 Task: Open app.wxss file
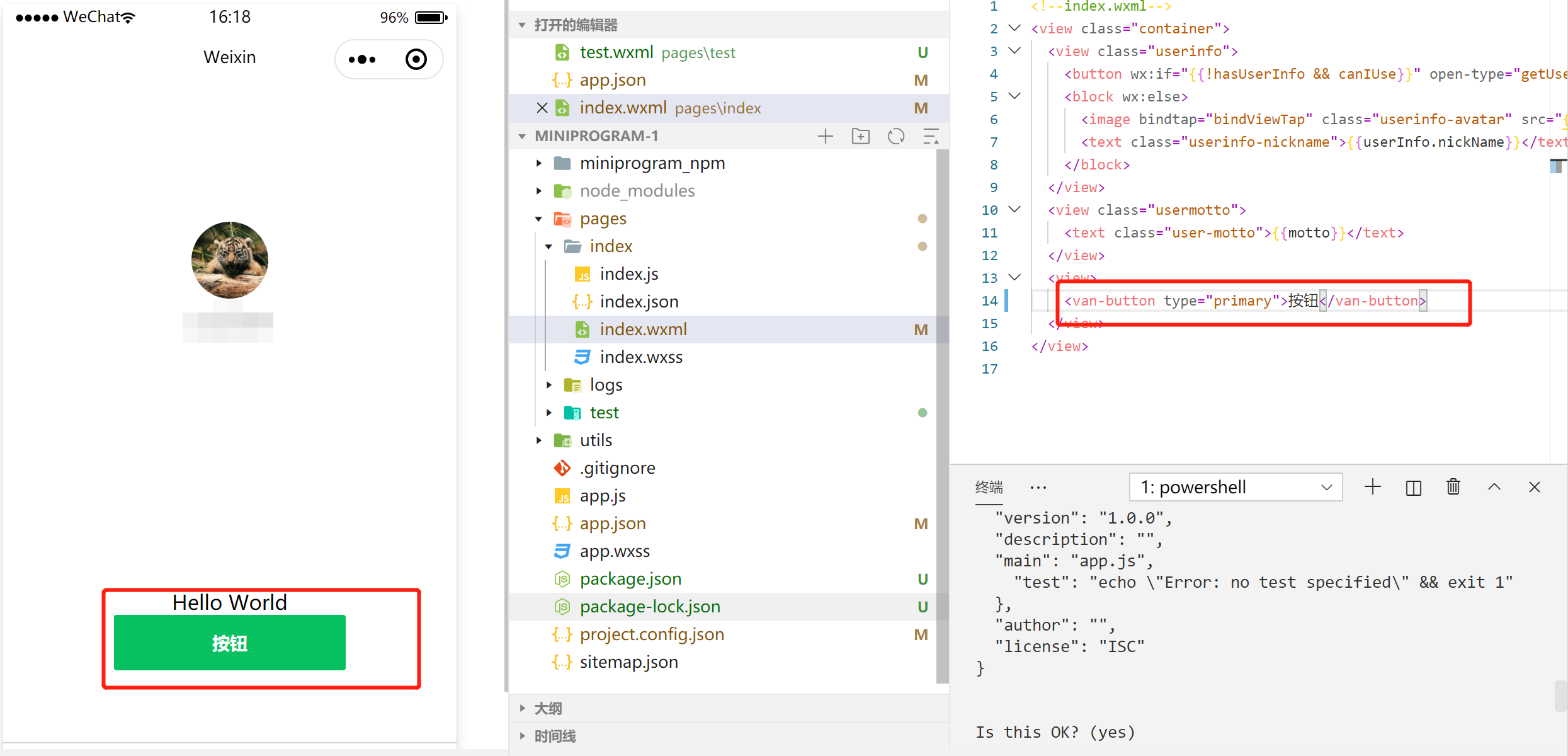click(723, 551)
